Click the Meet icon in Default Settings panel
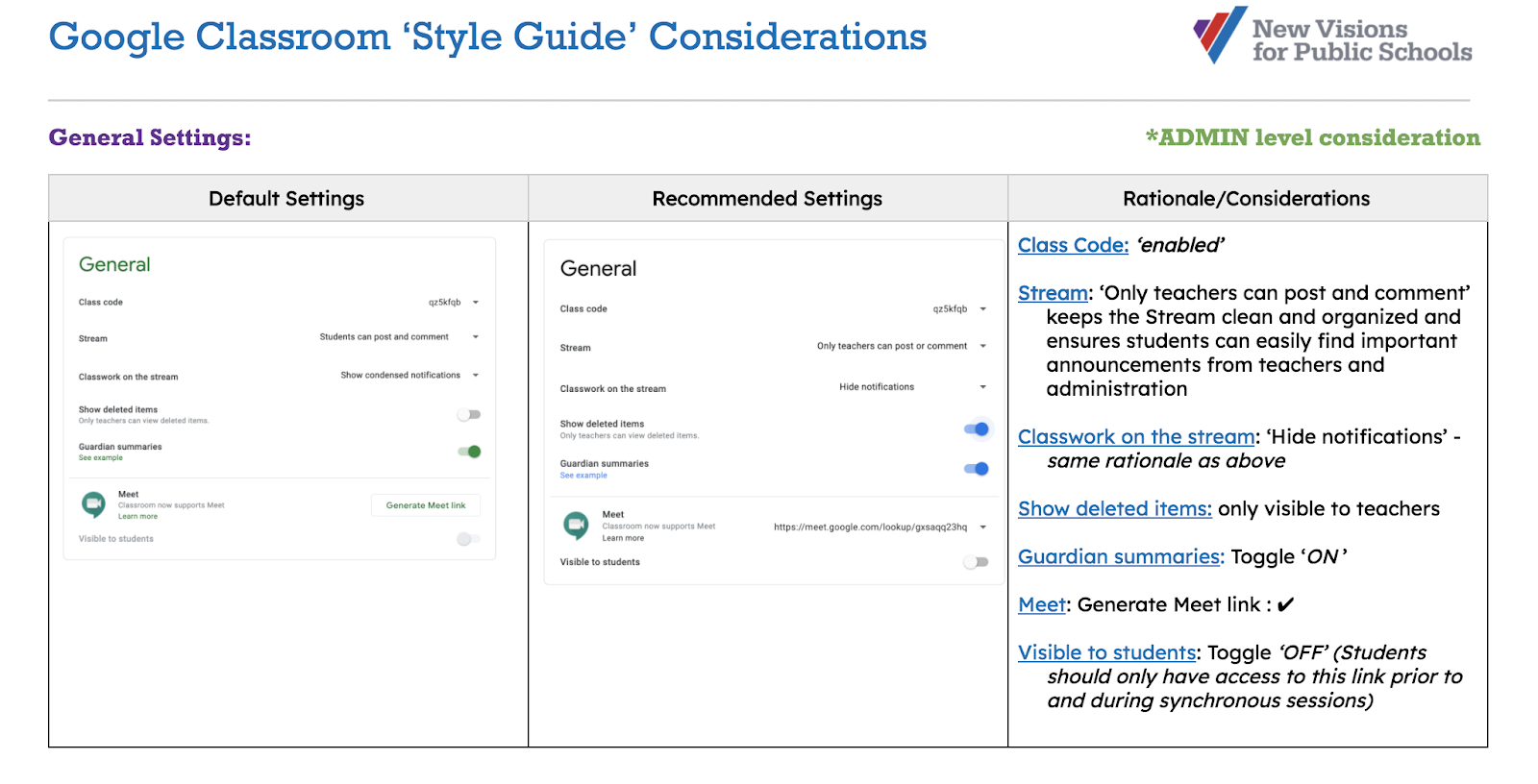 [x=93, y=504]
